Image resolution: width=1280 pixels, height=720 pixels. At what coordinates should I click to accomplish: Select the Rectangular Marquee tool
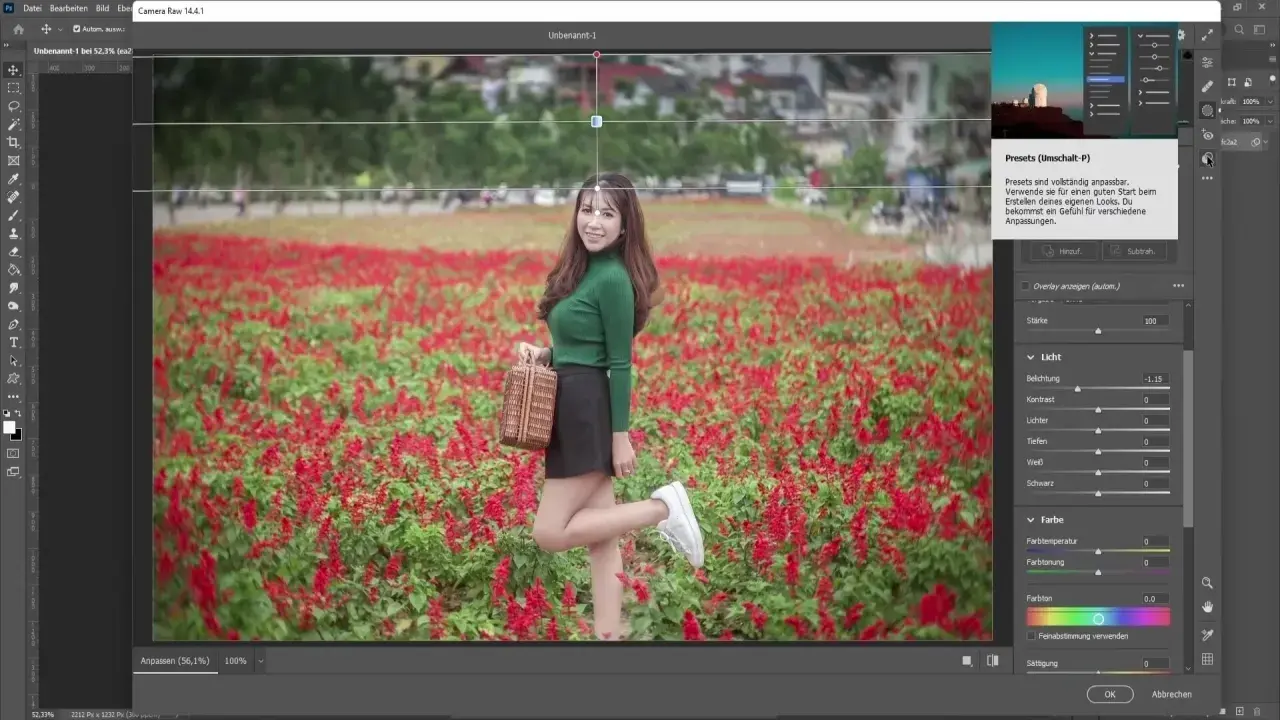(14, 88)
